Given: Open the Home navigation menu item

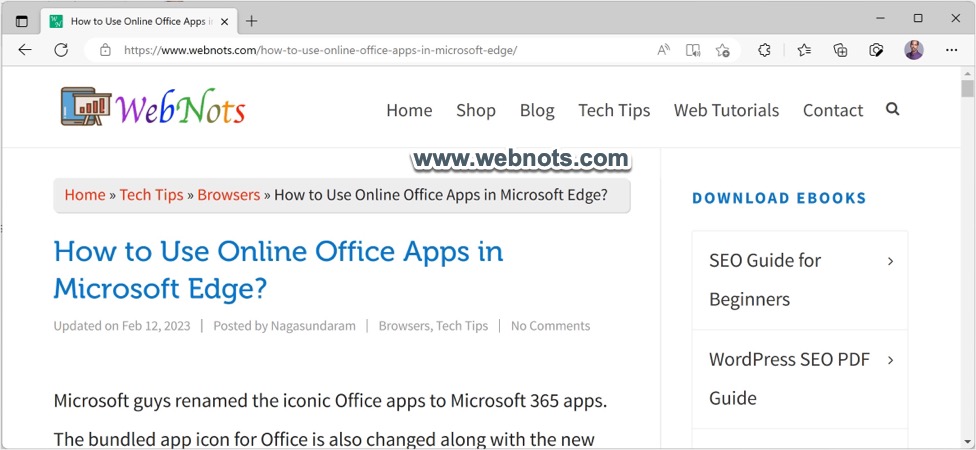Looking at the screenshot, I should point(409,110).
